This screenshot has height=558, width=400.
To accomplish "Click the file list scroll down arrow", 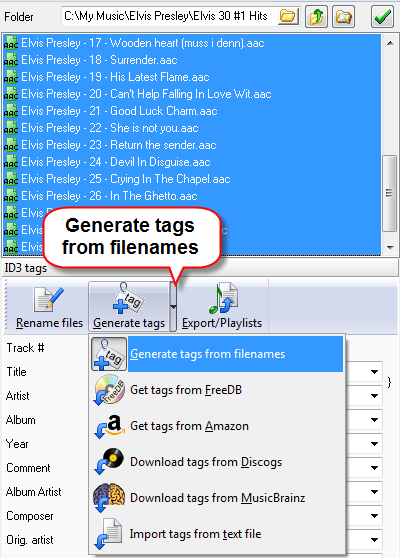I will (390, 247).
